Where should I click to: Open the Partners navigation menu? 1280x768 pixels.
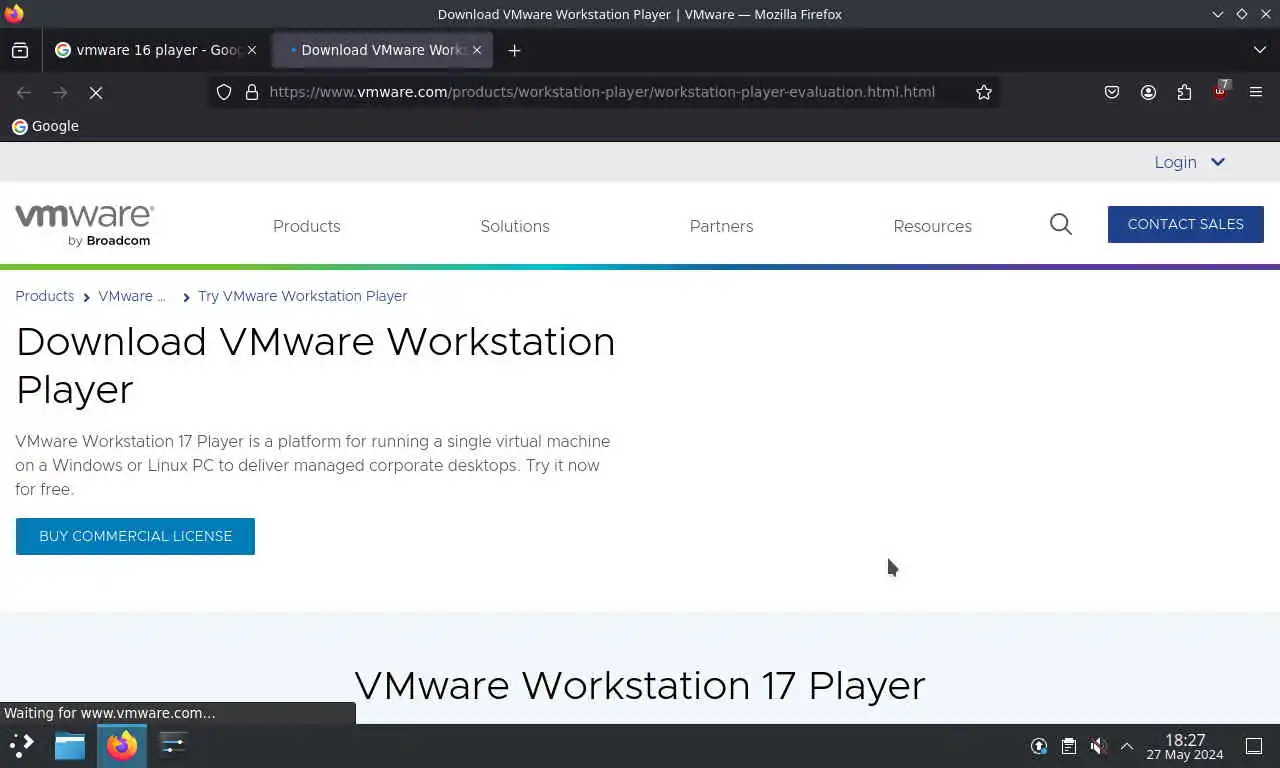point(721,226)
